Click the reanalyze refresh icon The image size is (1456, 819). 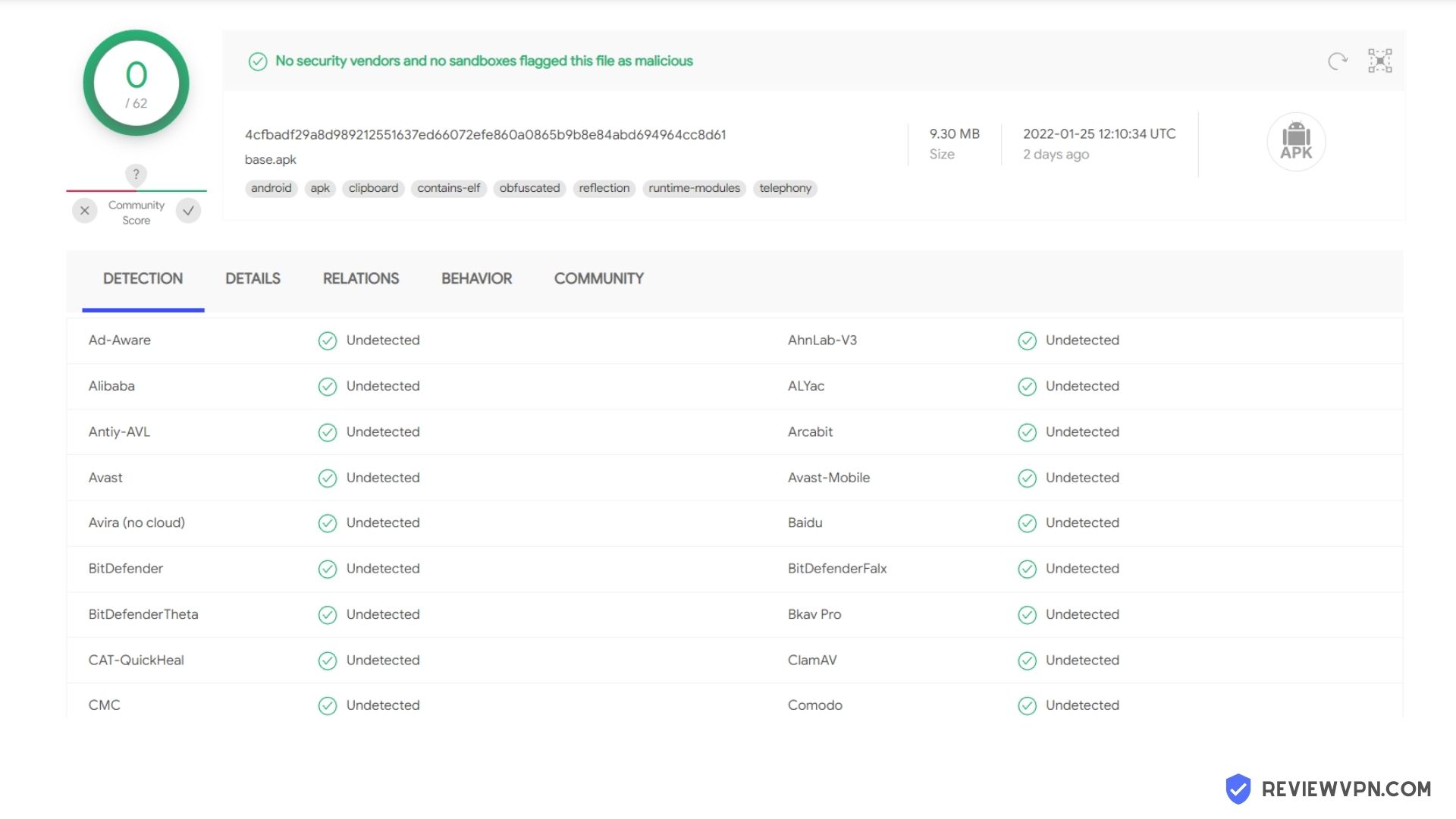click(x=1338, y=61)
